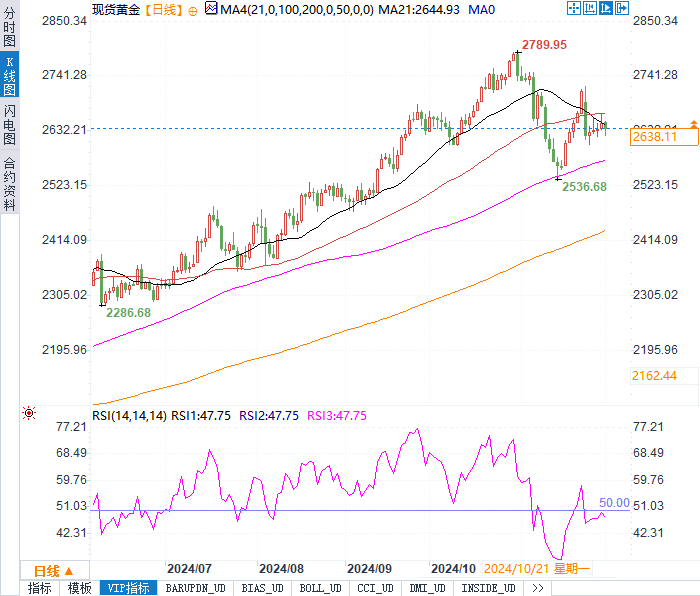This screenshot has width=700, height=596.
Task: Click the jump-to-chart-start axis icon
Action: click(590, 8)
